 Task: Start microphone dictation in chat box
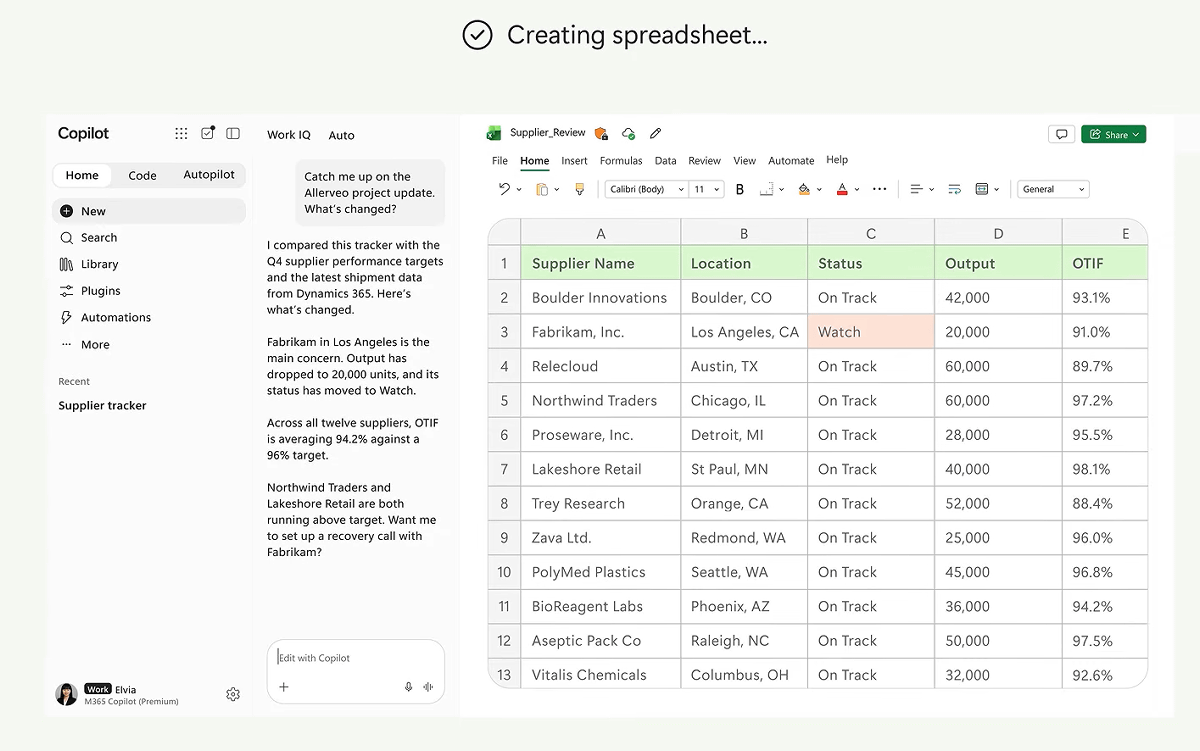[x=408, y=687]
